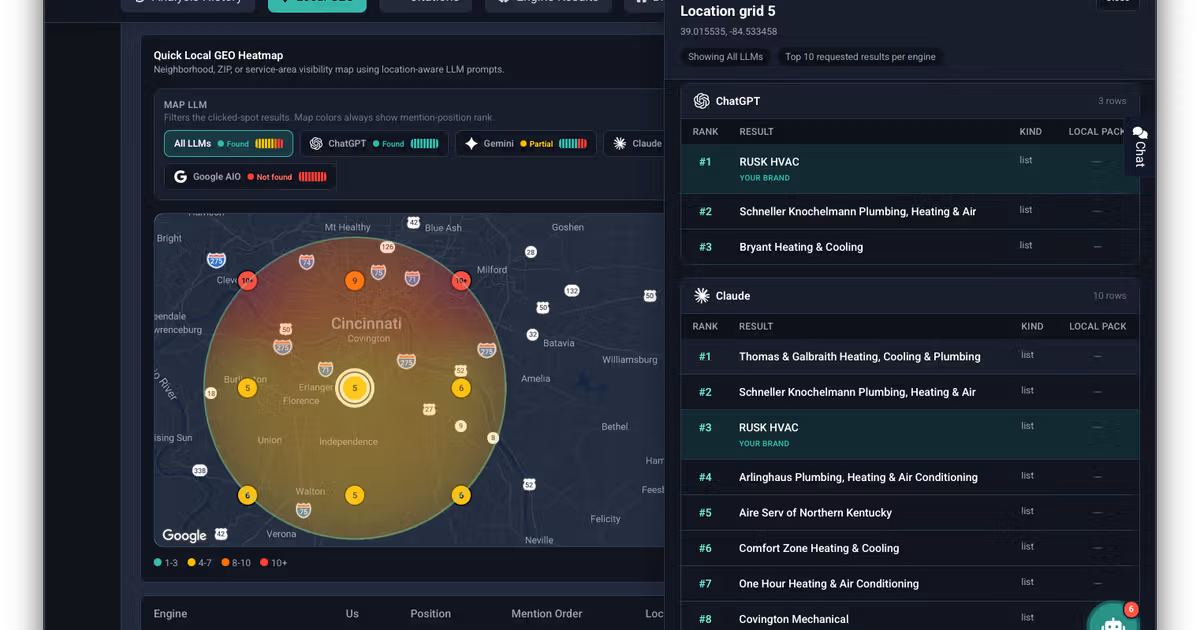
Task: Click the Location grid 5 heading
Action: pos(728,11)
